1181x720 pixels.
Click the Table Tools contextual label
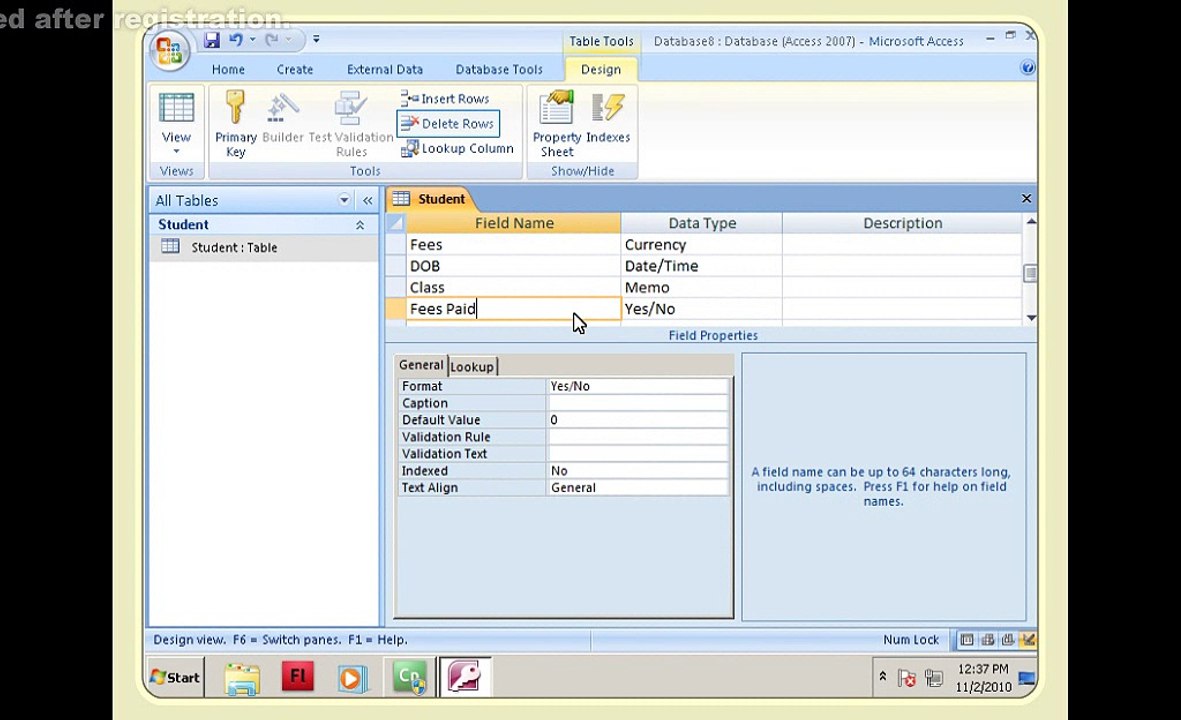601,41
